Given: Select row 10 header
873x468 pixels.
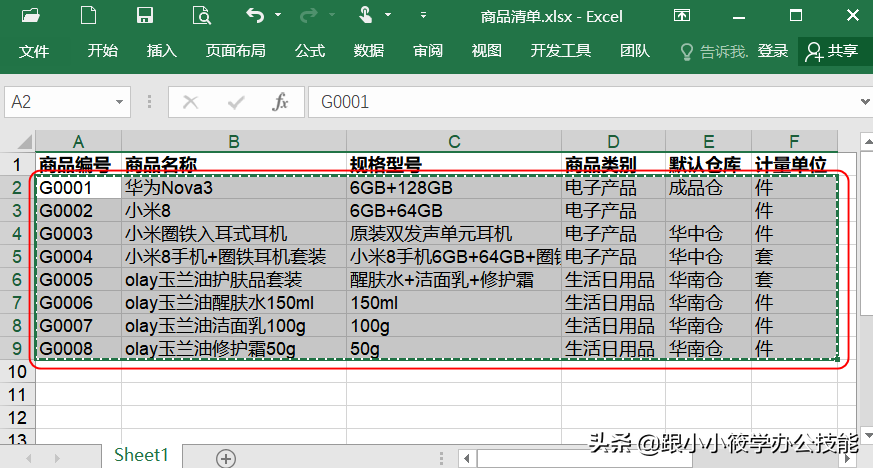Looking at the screenshot, I should [x=17, y=371].
